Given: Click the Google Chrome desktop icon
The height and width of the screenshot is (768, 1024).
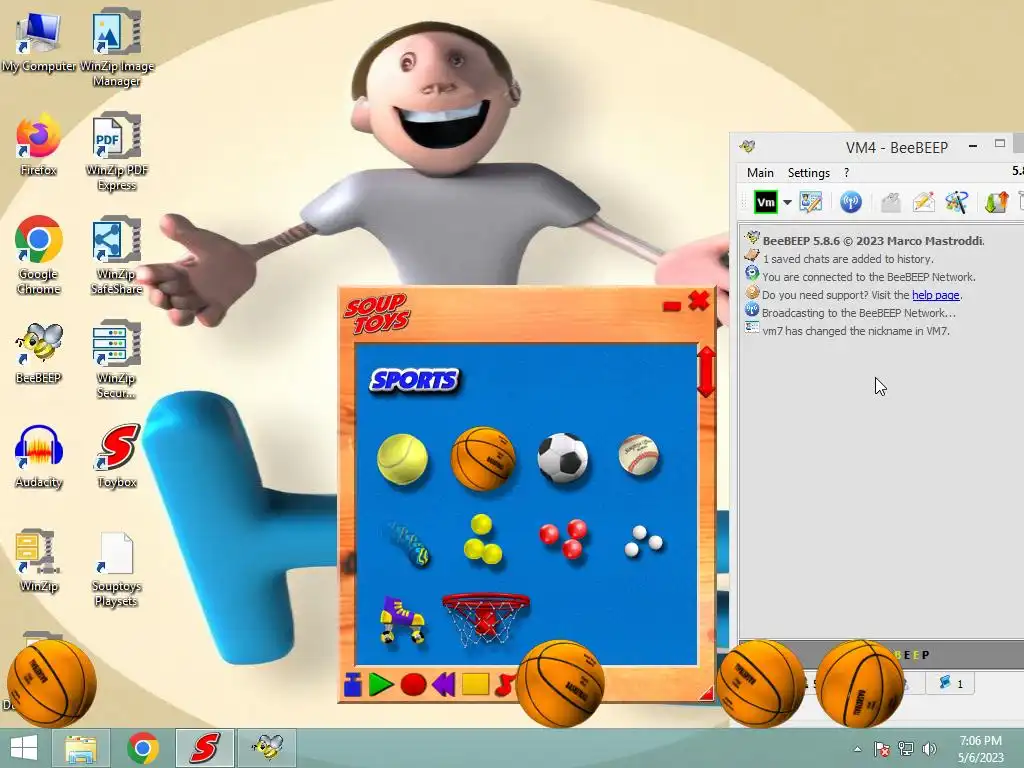Looking at the screenshot, I should click(39, 255).
